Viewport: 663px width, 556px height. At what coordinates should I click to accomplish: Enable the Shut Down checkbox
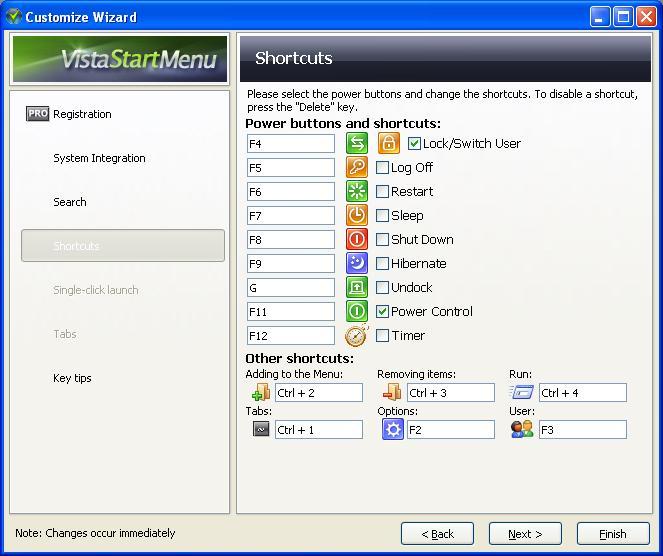click(x=382, y=240)
